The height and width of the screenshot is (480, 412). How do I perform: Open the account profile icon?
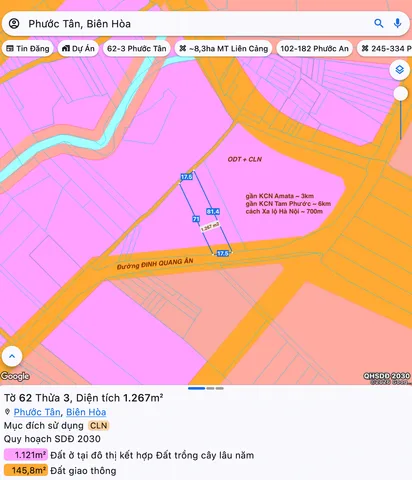pos(14,24)
